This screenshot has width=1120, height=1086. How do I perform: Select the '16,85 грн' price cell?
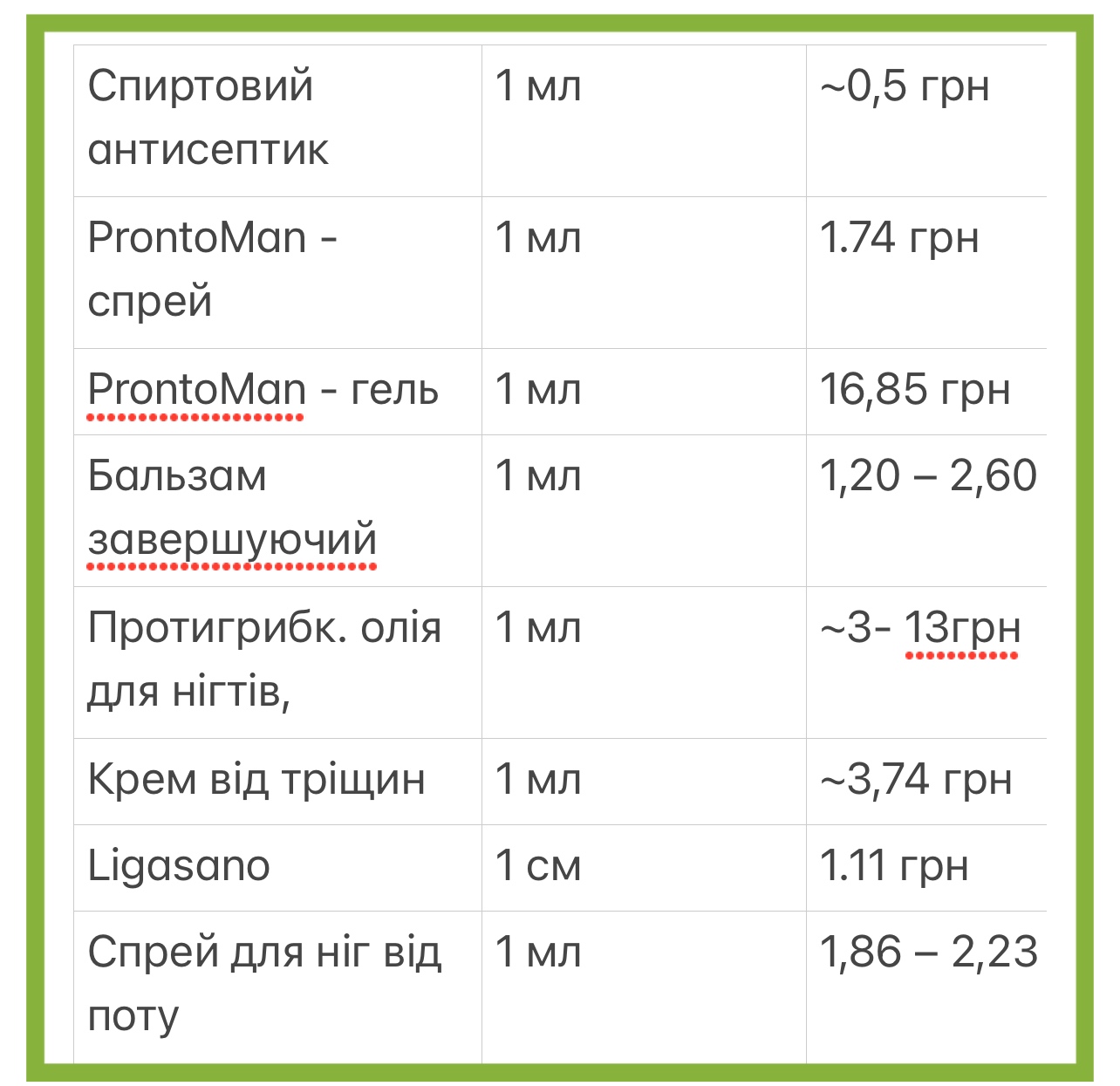tap(926, 392)
